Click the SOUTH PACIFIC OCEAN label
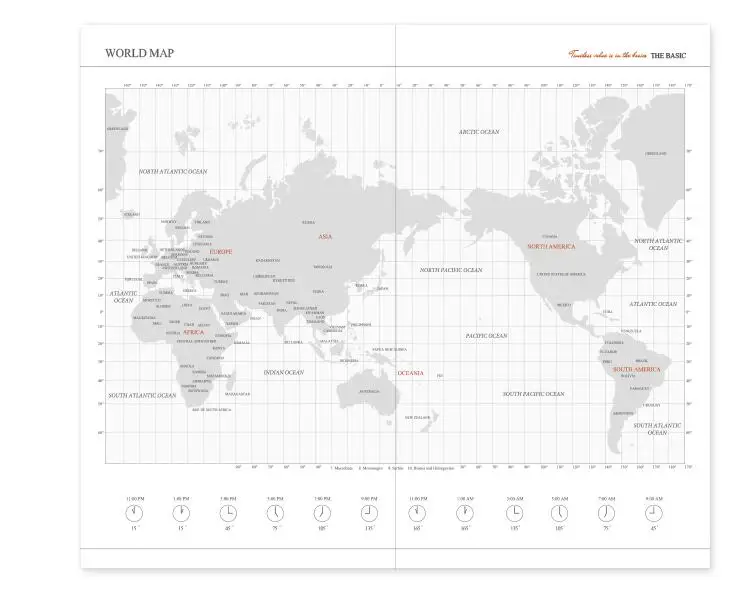Viewport: 747px width, 589px height. coord(534,394)
